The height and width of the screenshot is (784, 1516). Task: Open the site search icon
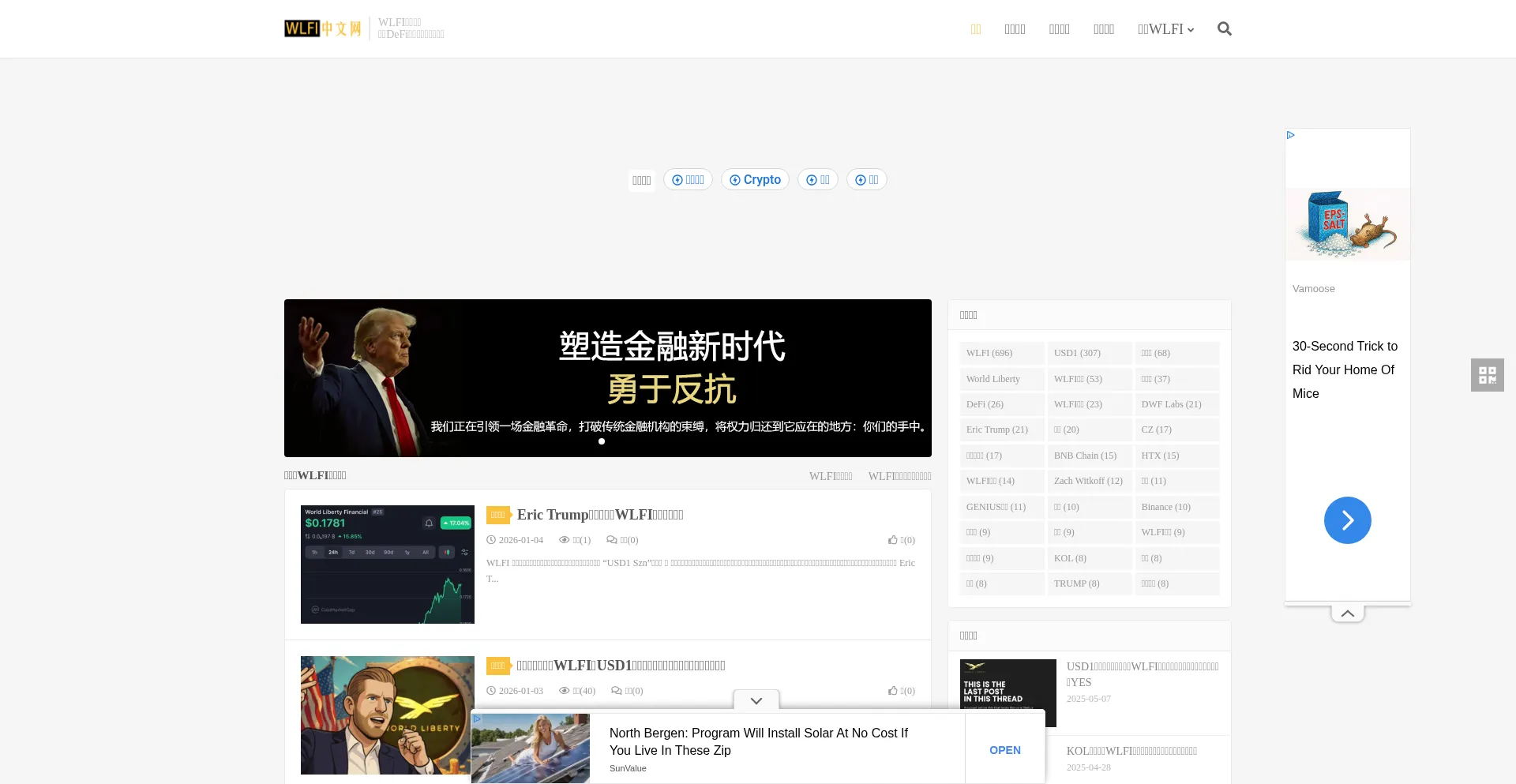[1225, 28]
